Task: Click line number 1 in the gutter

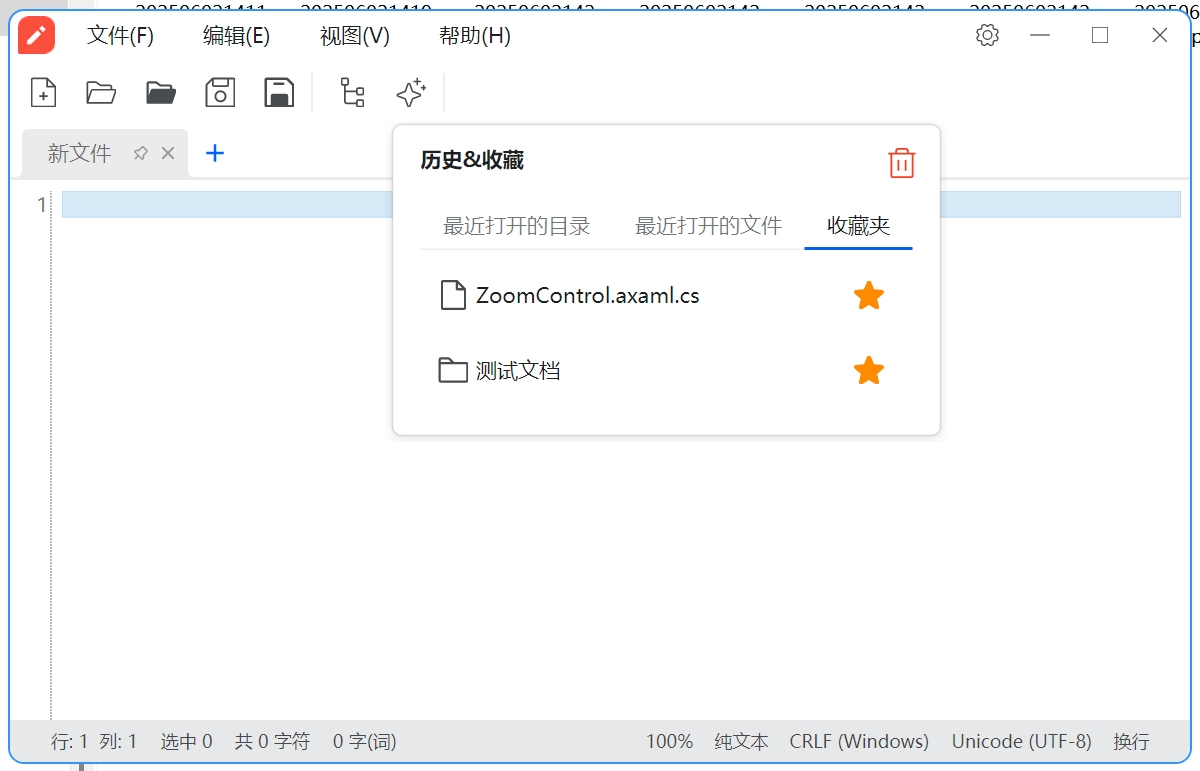Action: pos(41,205)
